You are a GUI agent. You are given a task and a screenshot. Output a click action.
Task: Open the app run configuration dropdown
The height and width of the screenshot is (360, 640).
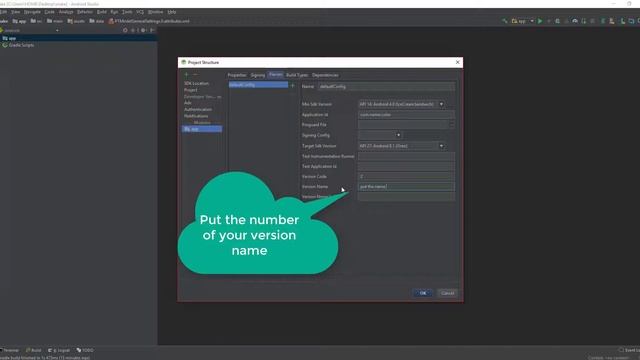pyautogui.click(x=522, y=21)
